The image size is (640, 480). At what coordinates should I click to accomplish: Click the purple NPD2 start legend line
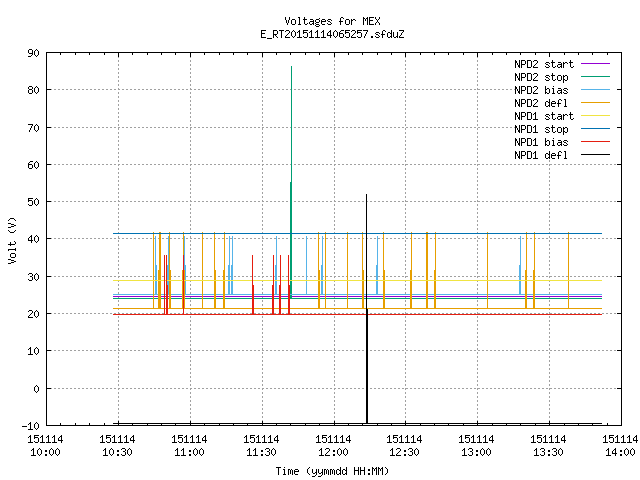(x=595, y=64)
